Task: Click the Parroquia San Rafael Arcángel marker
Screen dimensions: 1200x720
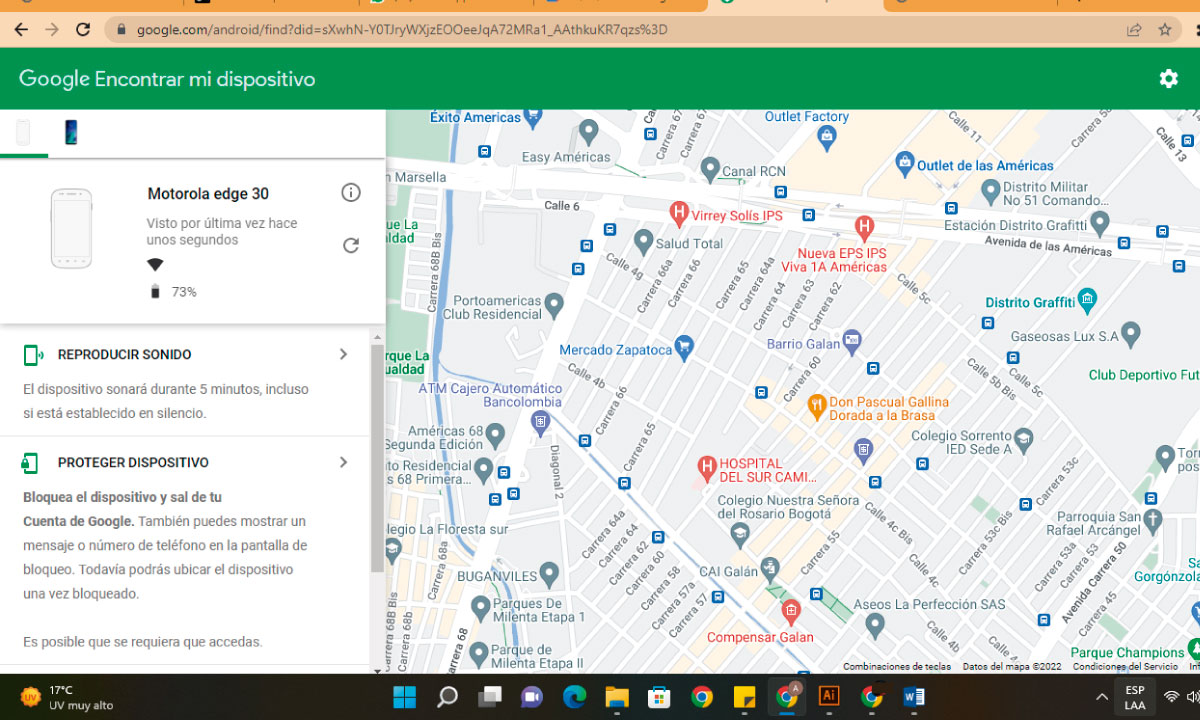Action: pyautogui.click(x=1153, y=519)
